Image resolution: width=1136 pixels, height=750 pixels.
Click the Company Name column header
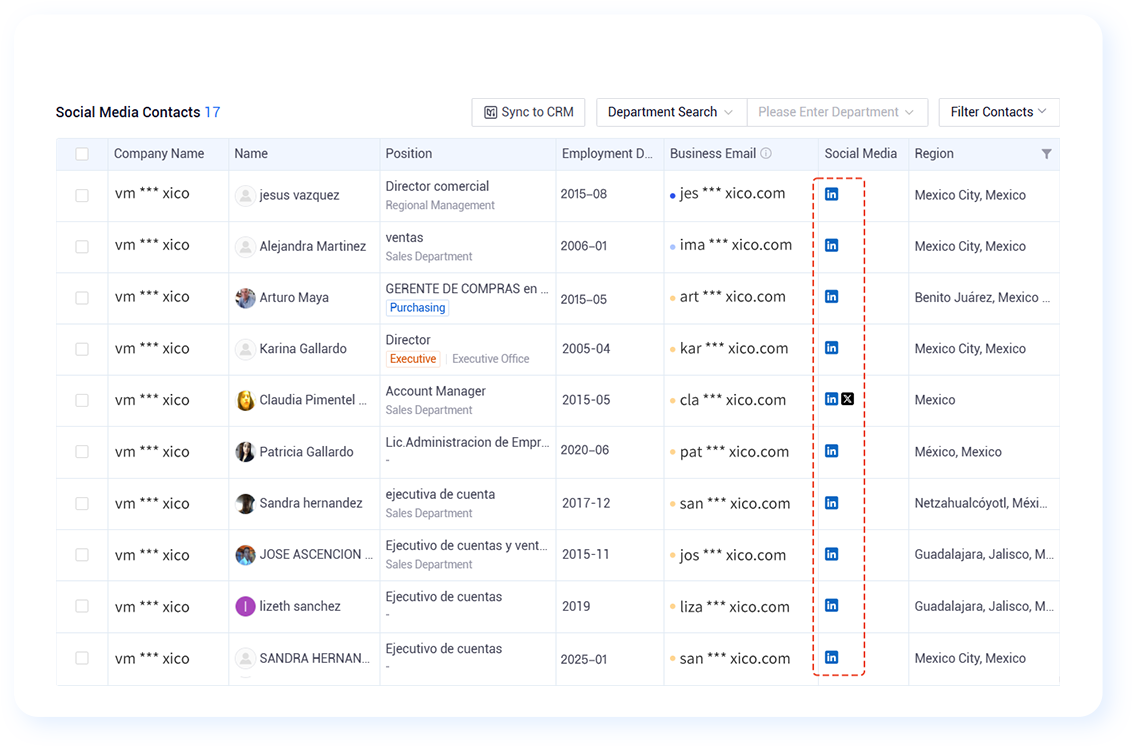159,154
